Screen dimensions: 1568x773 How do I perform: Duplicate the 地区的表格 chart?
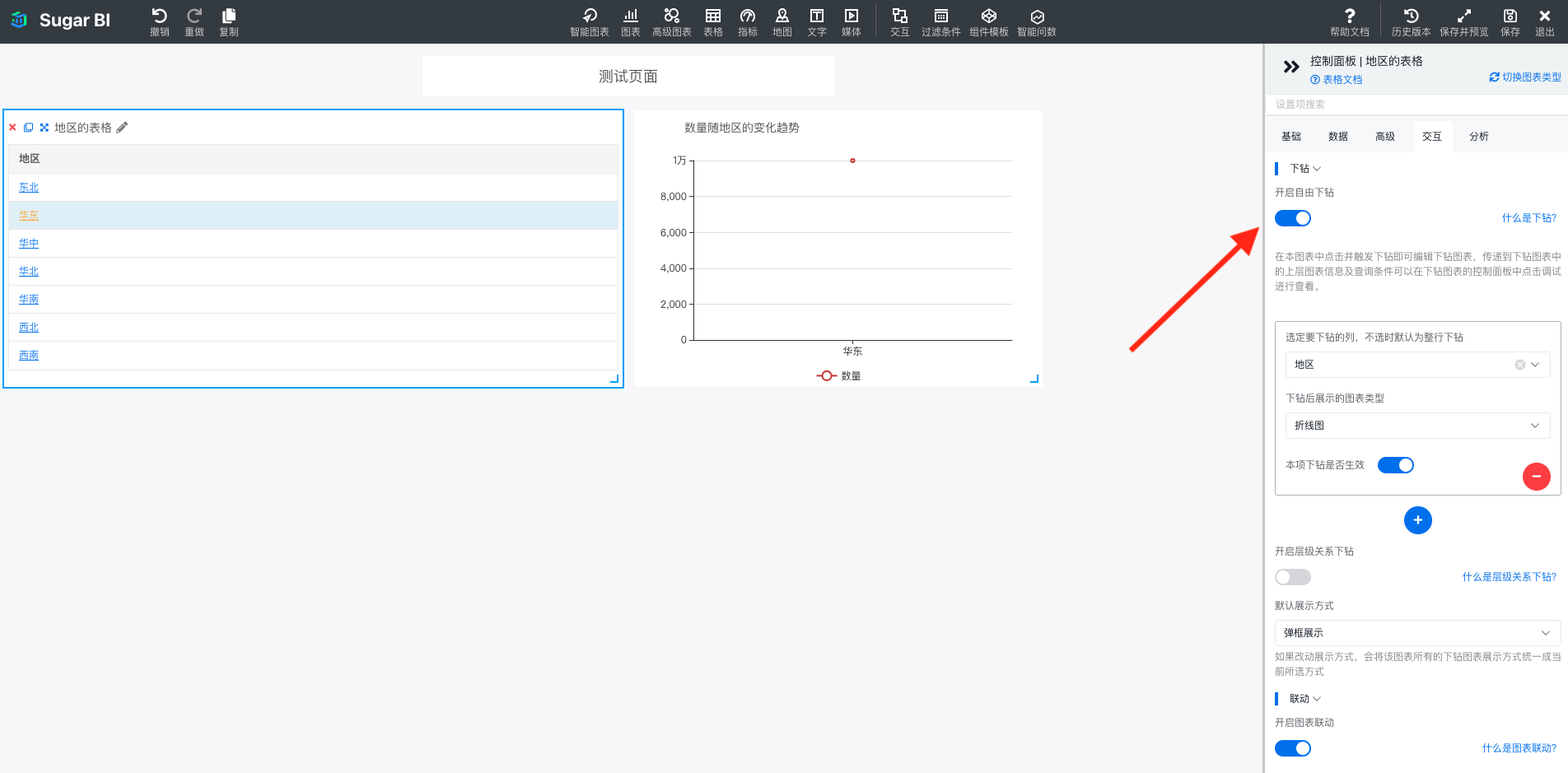[x=28, y=128]
